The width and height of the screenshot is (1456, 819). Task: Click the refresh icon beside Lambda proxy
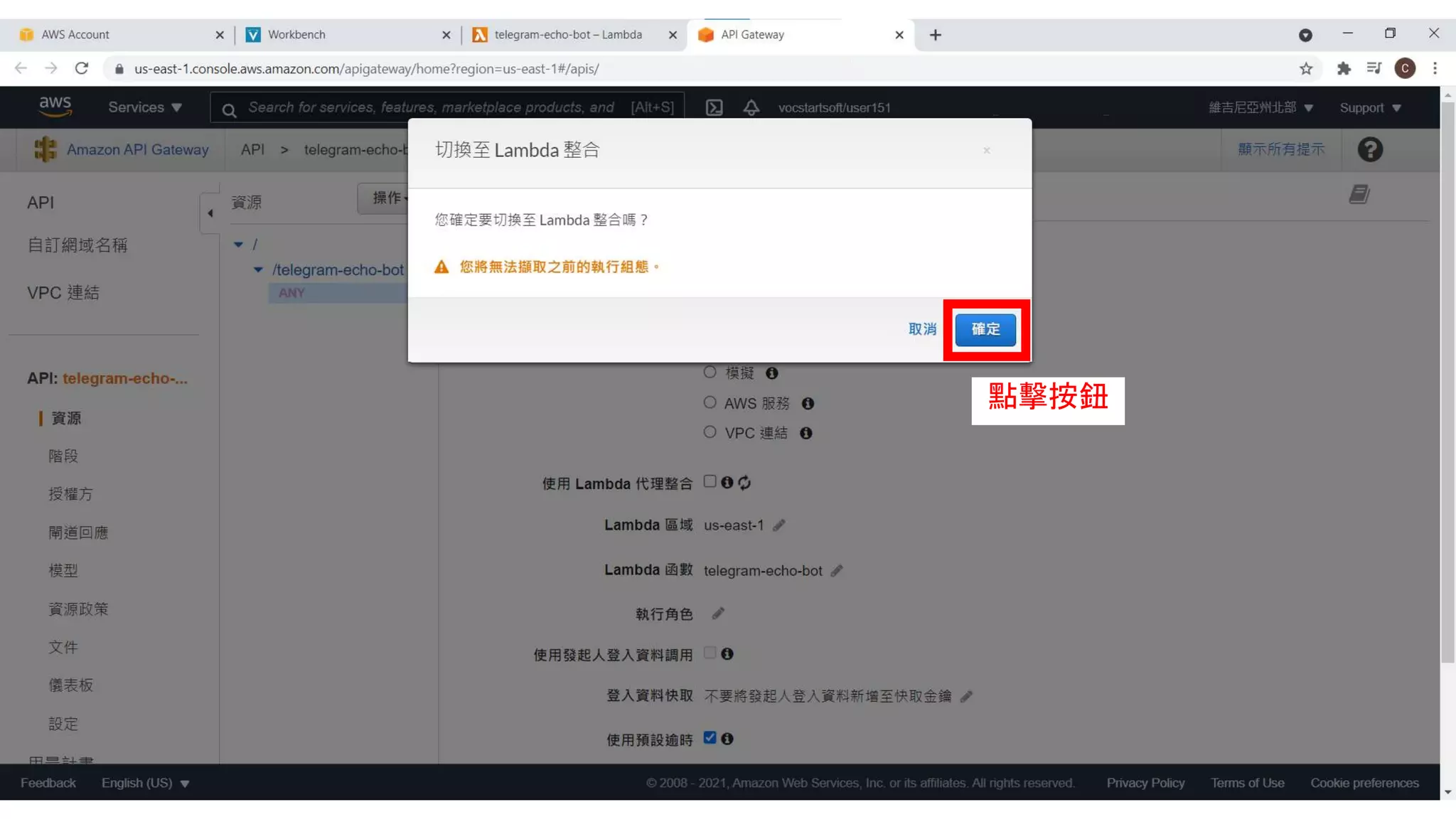click(744, 483)
